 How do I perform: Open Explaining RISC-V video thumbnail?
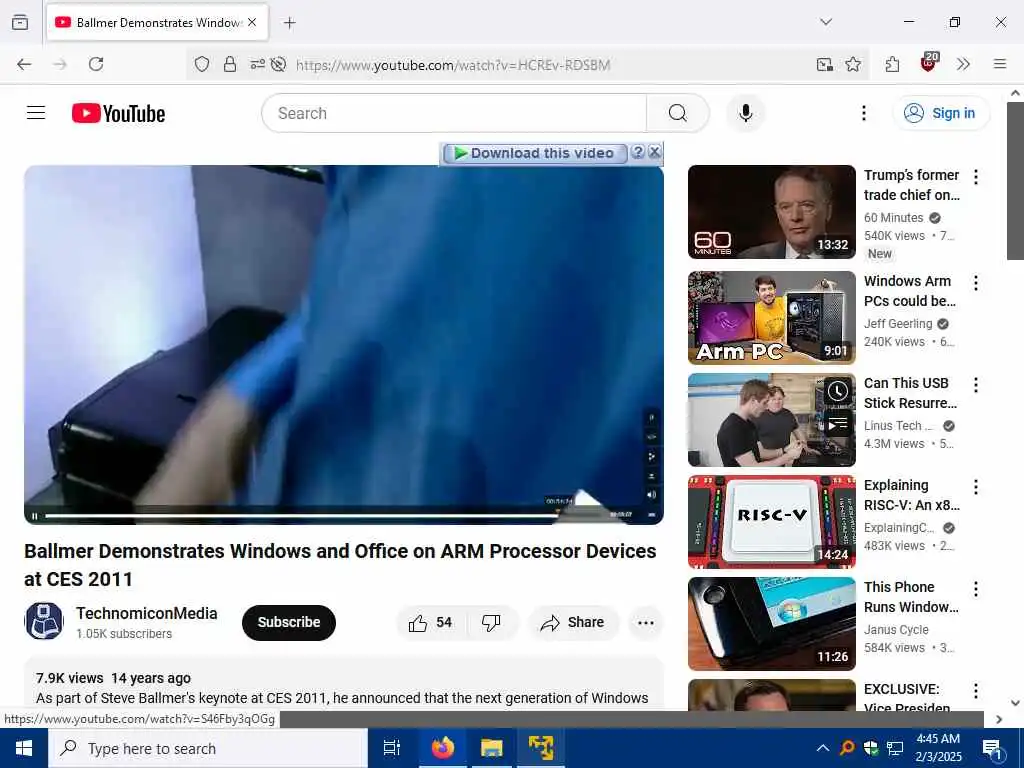click(x=771, y=522)
